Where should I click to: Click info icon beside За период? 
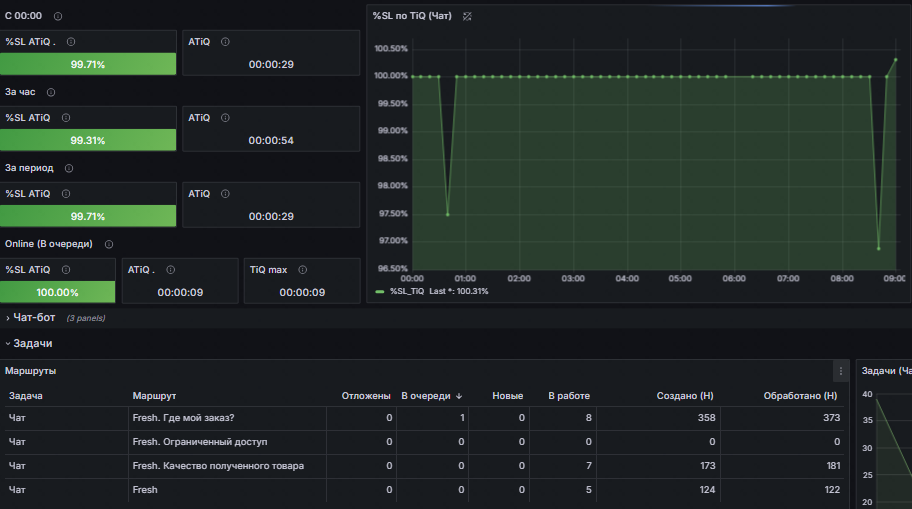tap(69, 169)
